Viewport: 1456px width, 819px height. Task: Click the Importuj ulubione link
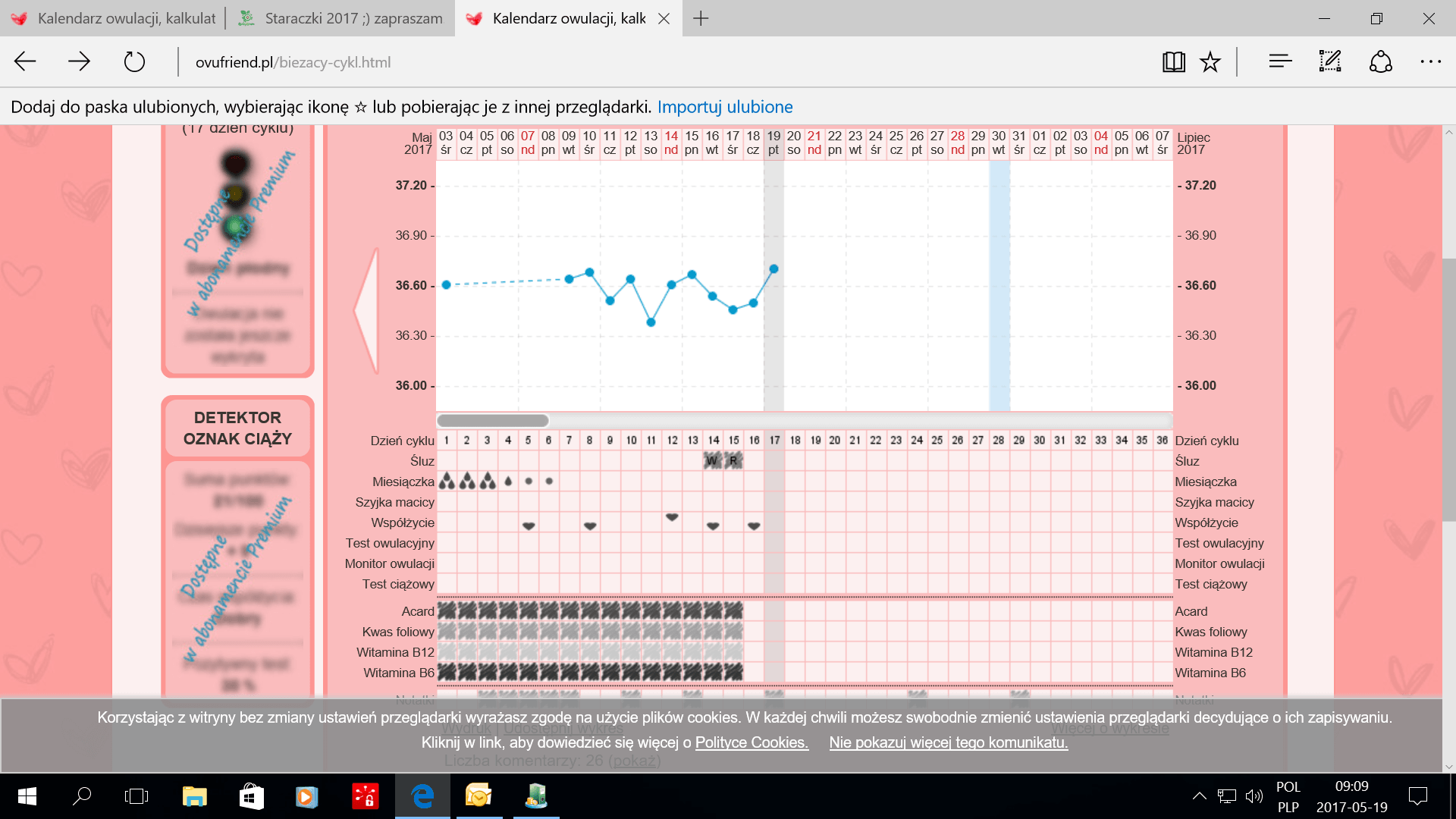pyautogui.click(x=724, y=107)
